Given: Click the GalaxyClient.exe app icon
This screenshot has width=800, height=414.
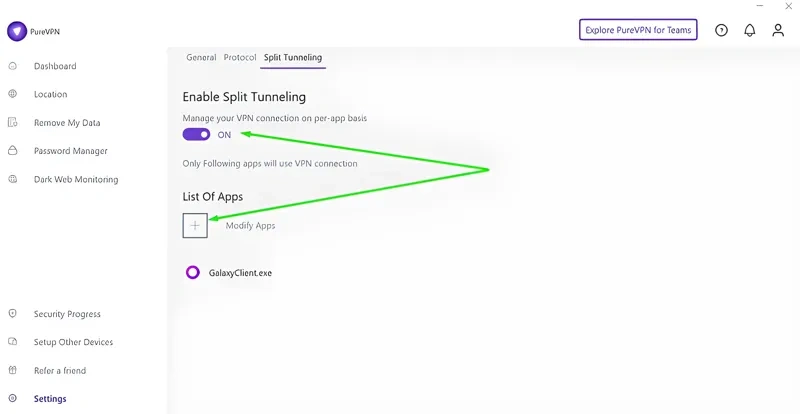Looking at the screenshot, I should click(193, 272).
